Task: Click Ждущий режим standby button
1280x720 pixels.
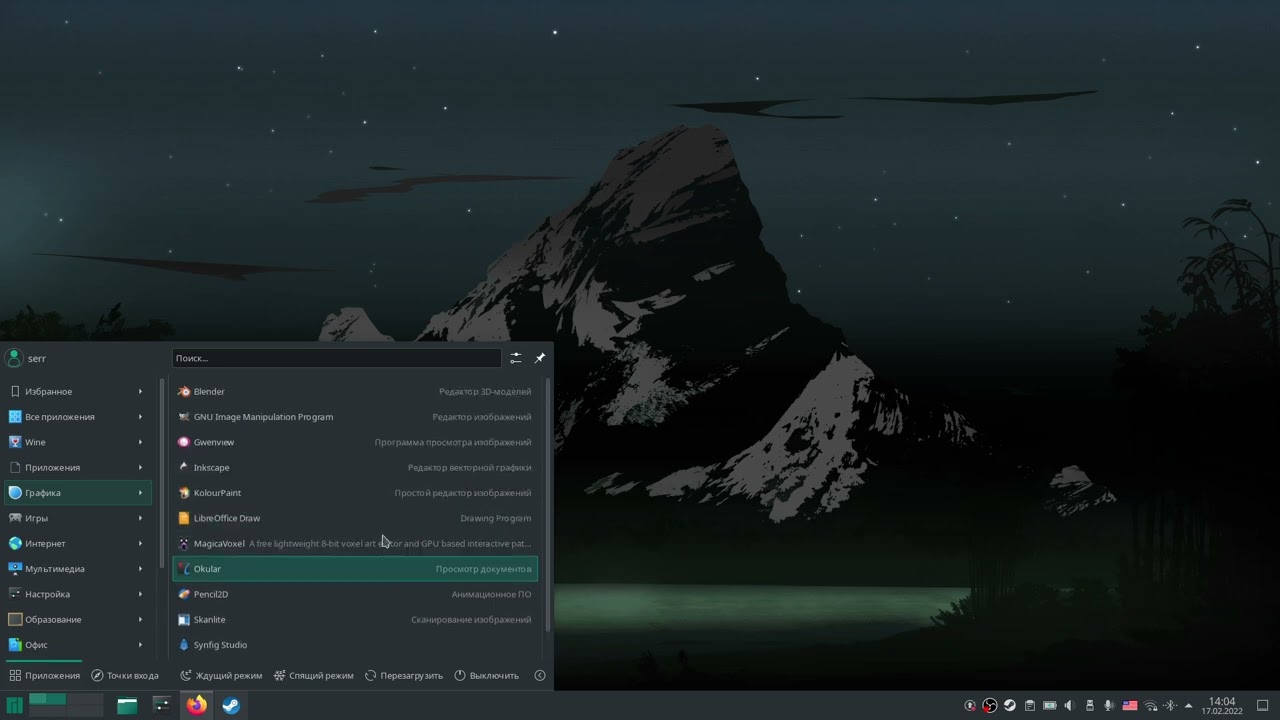Action: point(221,675)
